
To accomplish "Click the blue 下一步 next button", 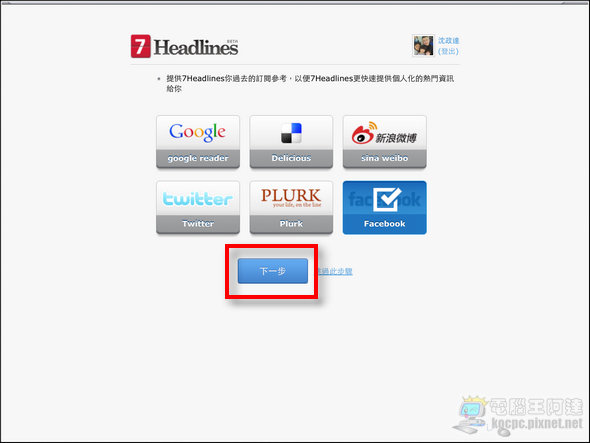I will coord(273,271).
